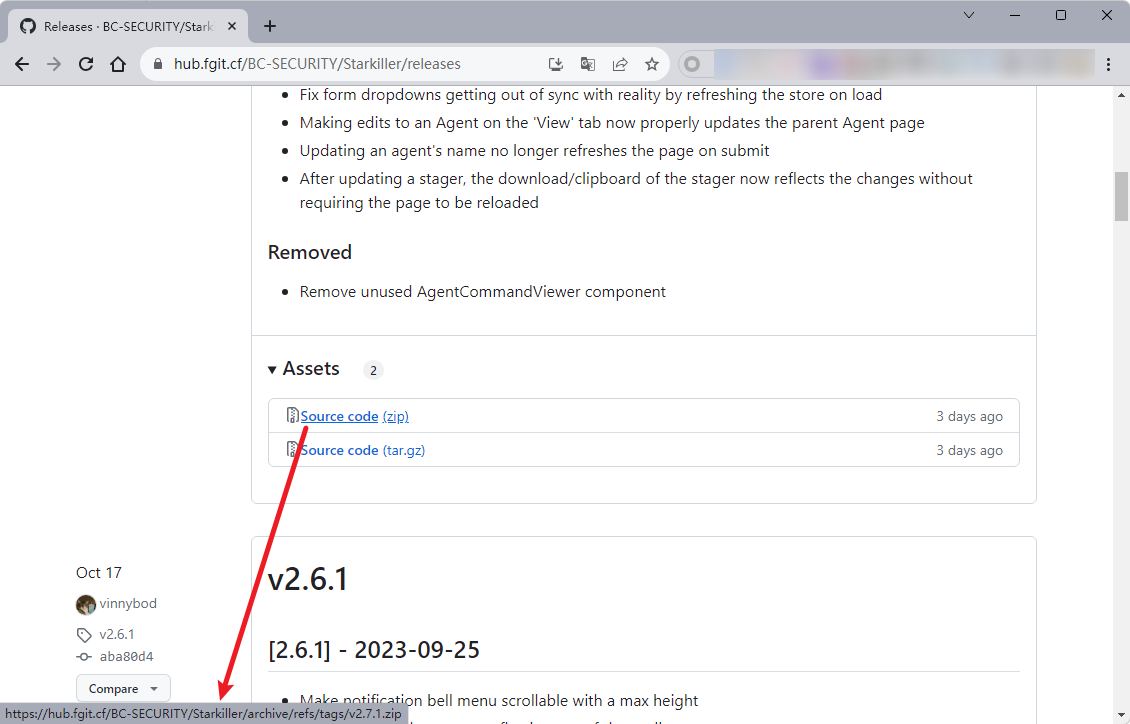Image resolution: width=1130 pixels, height=724 pixels.
Task: Open vinnybod user profile
Action: tap(128, 604)
